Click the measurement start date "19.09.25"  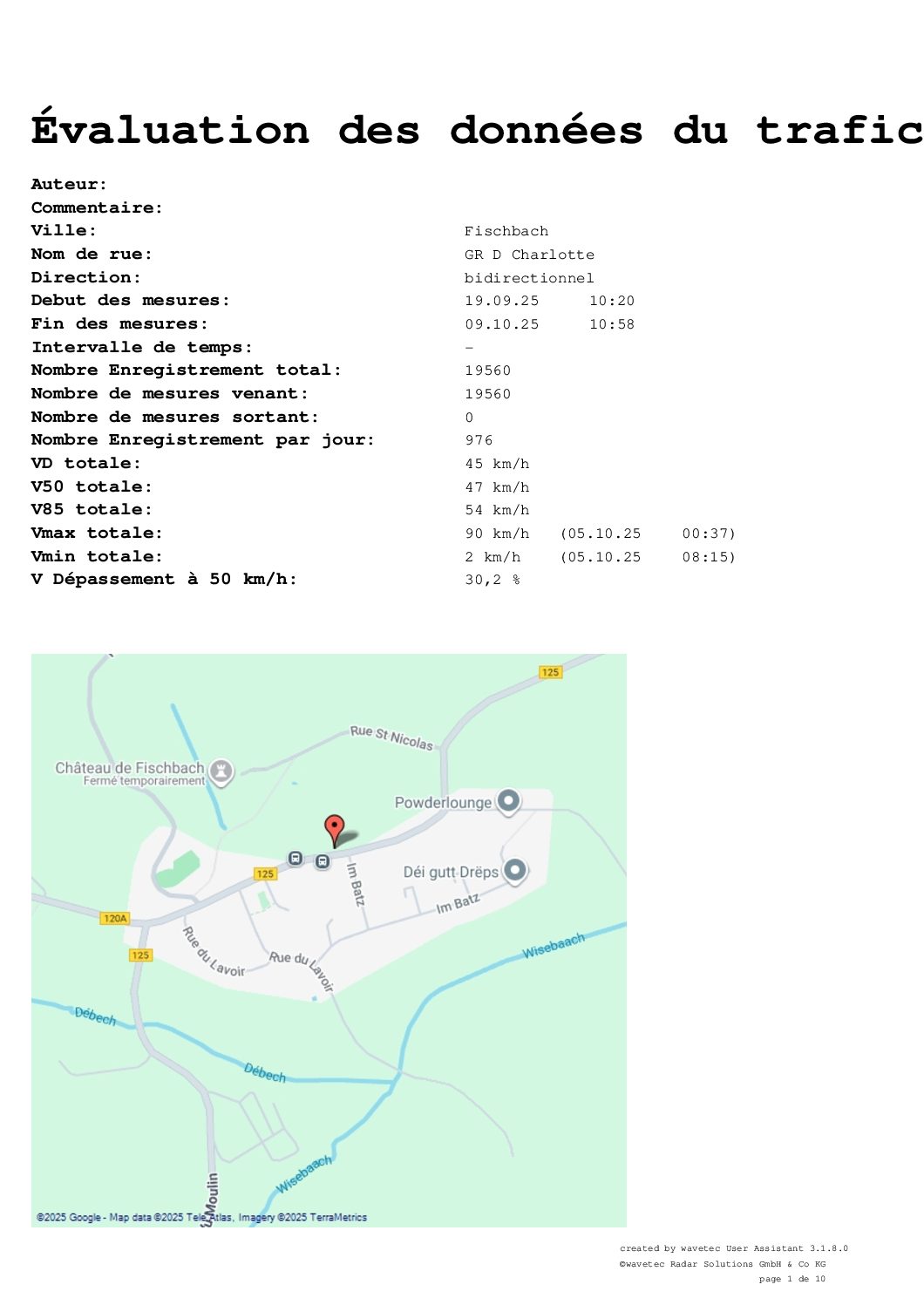point(502,301)
